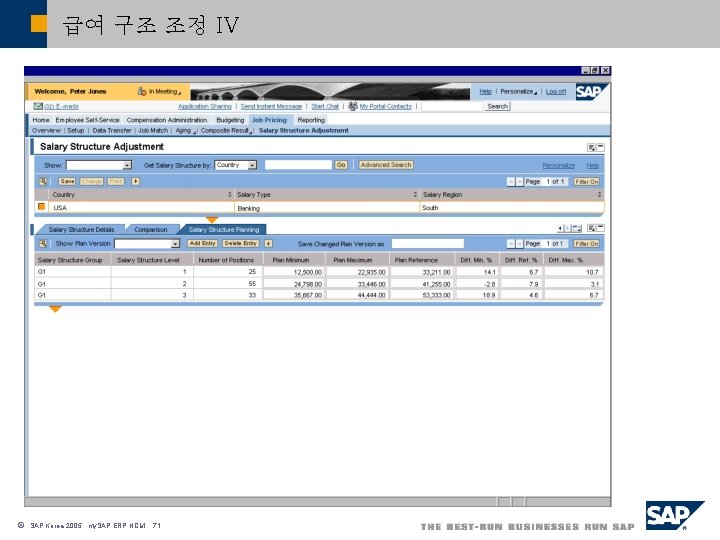Open Compensation Administration menu
The image size is (720, 540).
pos(167,120)
